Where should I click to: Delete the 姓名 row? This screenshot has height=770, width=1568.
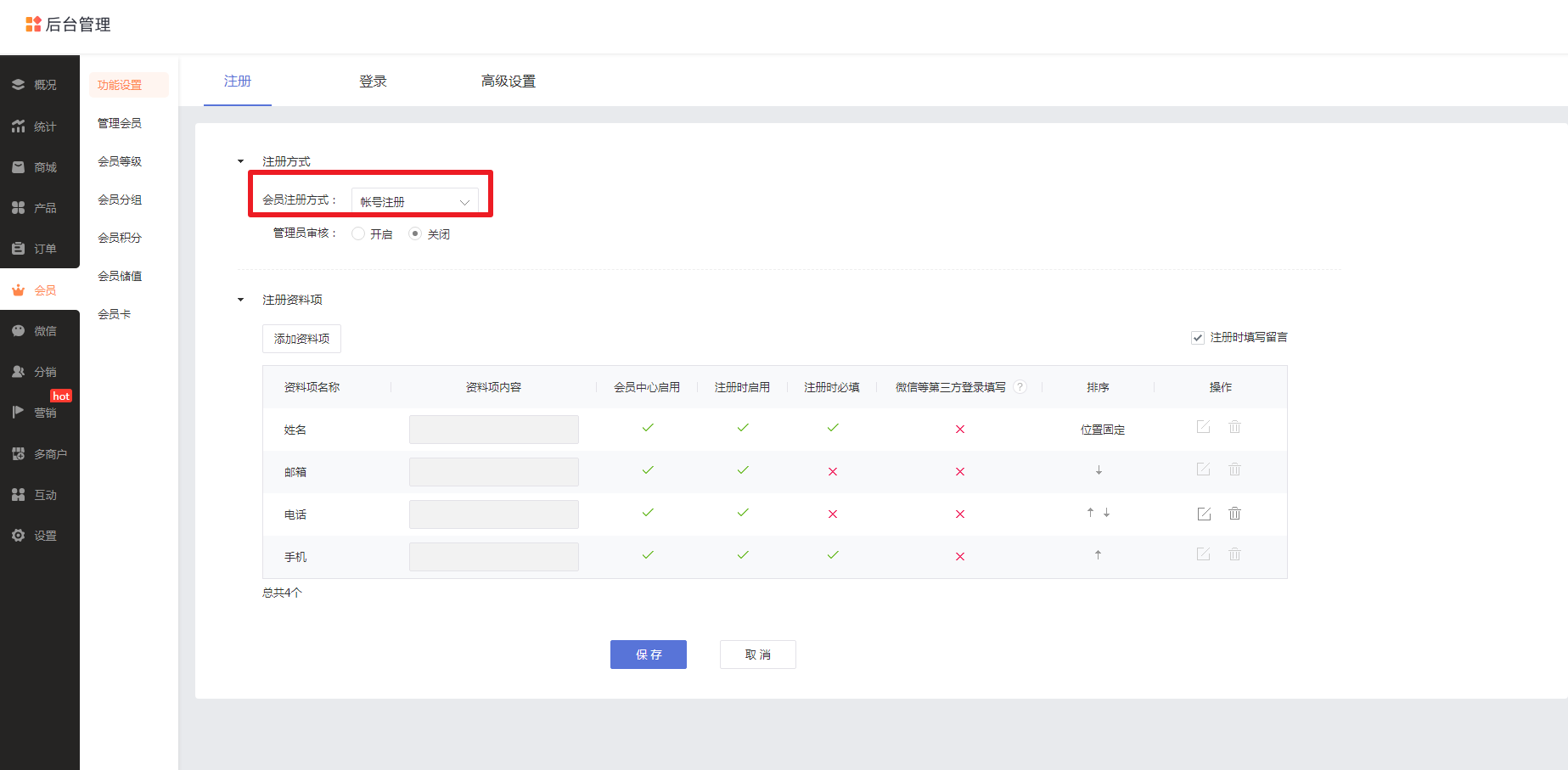[1235, 427]
